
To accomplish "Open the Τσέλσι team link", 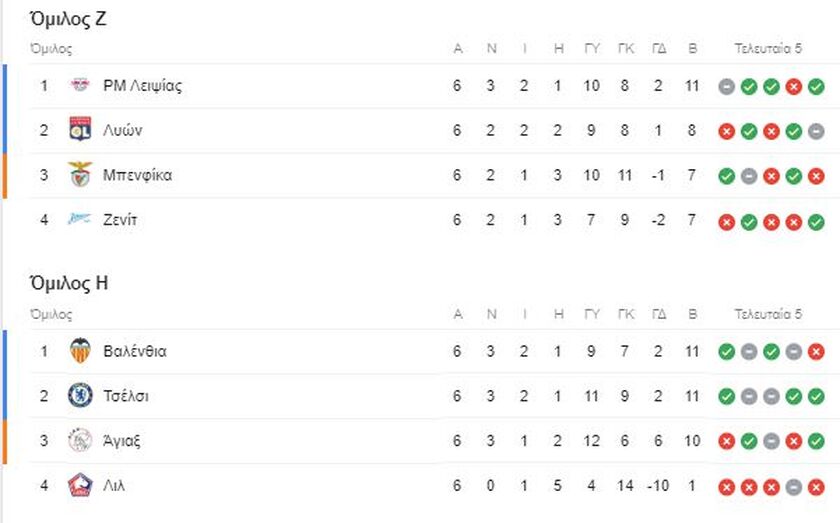I will 126,396.
